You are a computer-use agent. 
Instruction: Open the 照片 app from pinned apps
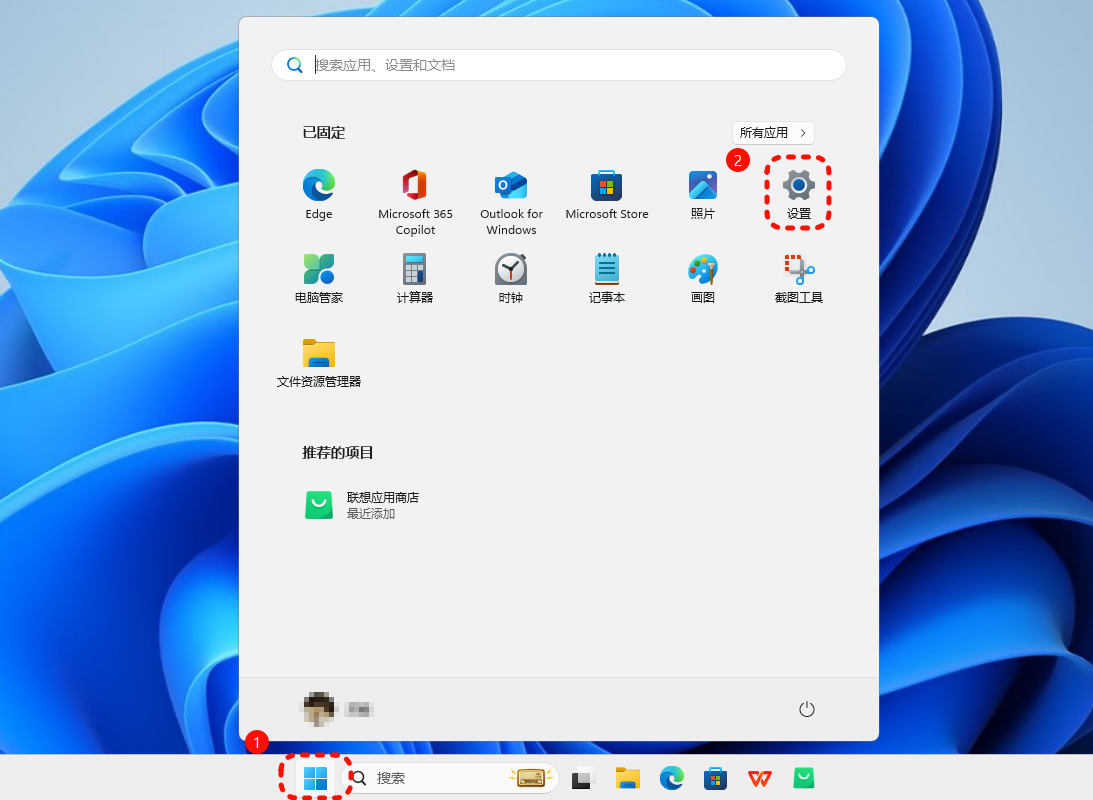click(702, 195)
